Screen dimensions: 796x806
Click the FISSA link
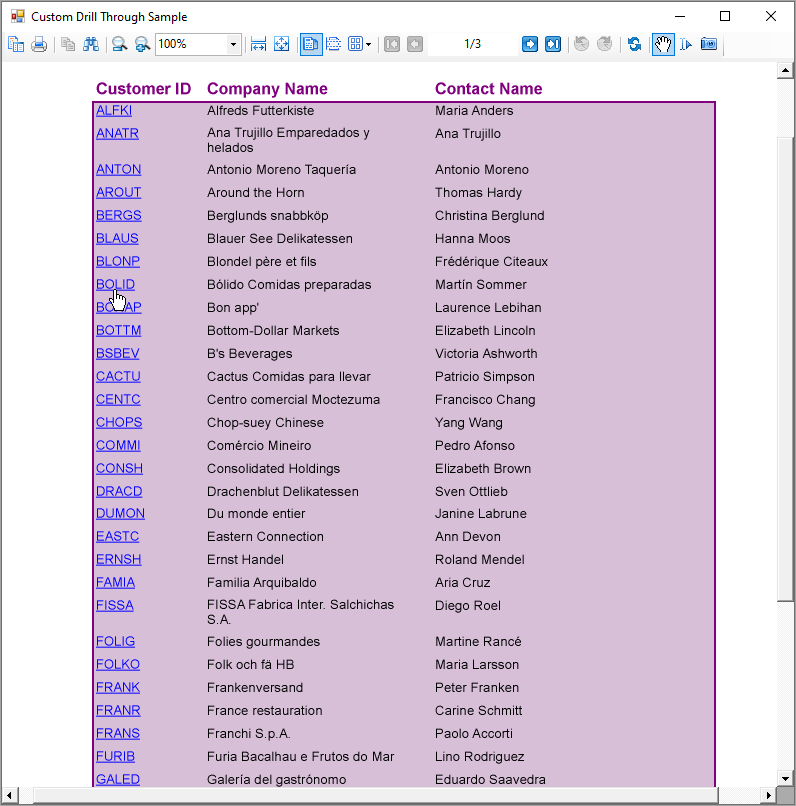click(115, 606)
